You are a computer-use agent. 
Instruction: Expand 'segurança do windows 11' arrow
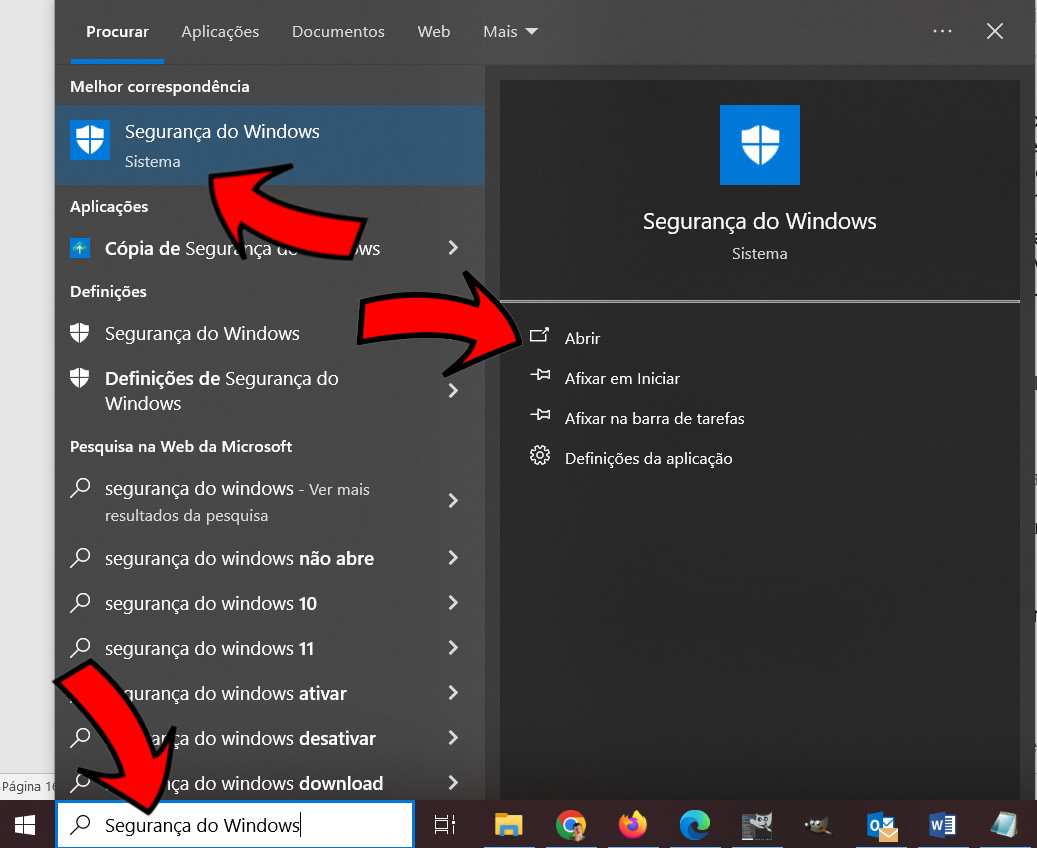[x=453, y=648]
